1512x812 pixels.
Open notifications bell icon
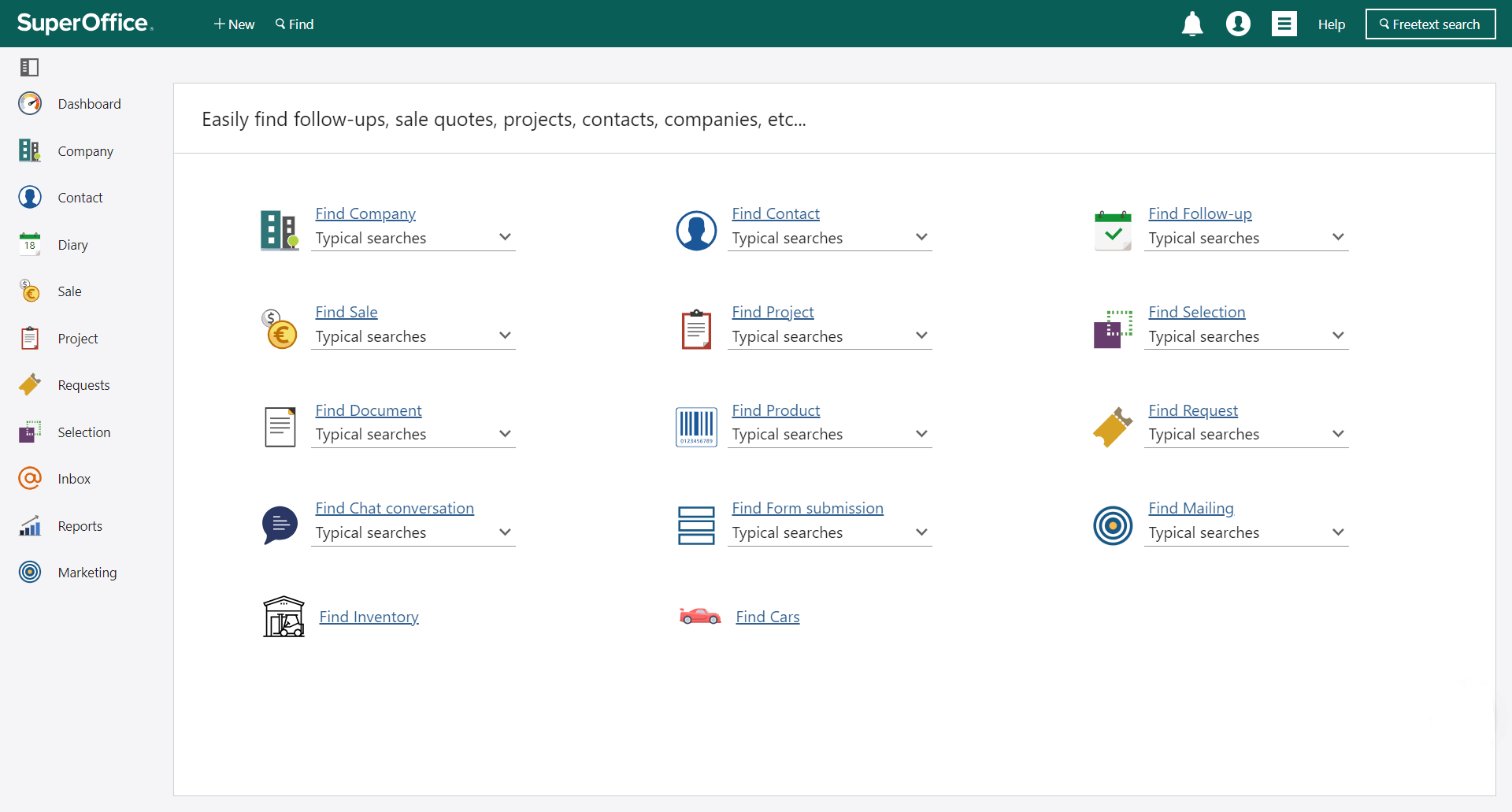[1192, 24]
